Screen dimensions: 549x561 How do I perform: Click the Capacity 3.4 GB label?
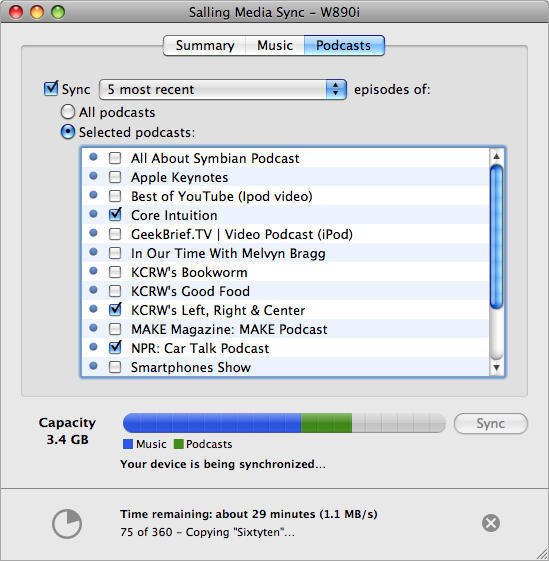coord(67,431)
